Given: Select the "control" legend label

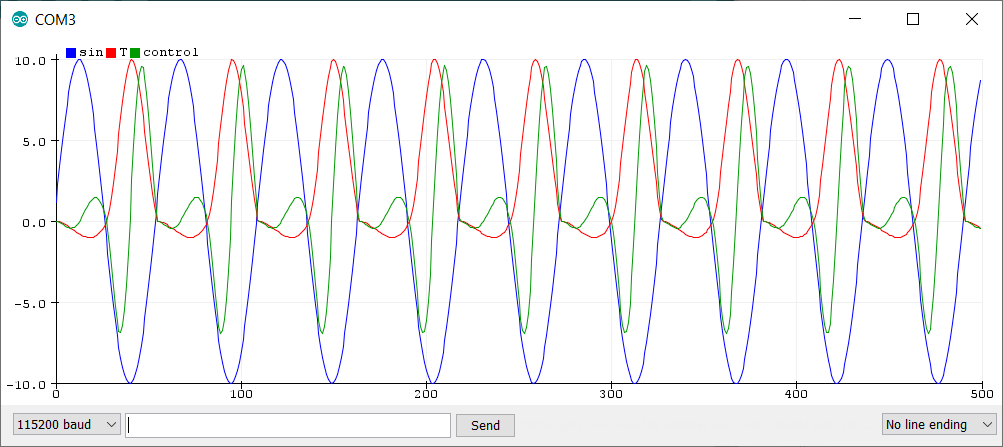Looking at the screenshot, I should click(x=170, y=52).
